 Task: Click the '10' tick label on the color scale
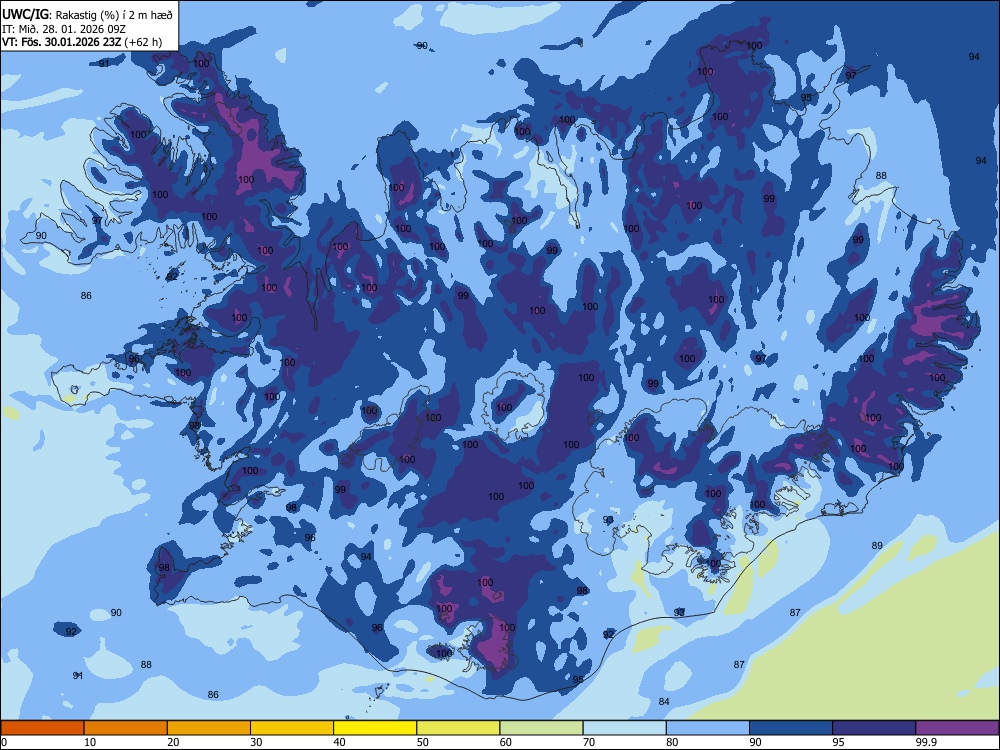[x=90, y=742]
